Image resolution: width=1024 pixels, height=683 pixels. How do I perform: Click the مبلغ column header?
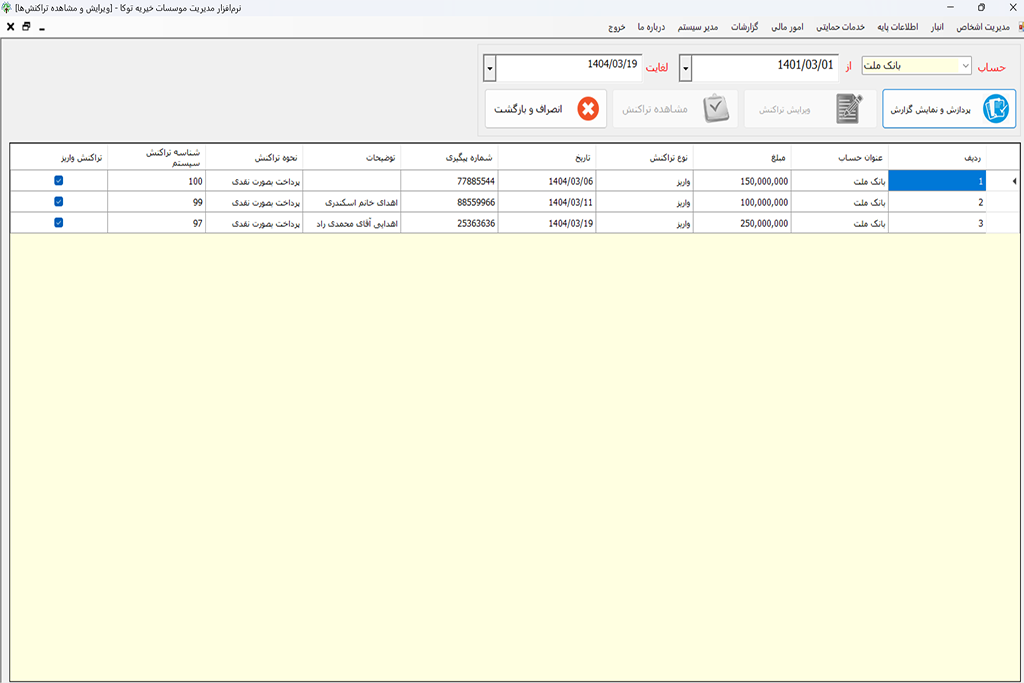click(x=741, y=157)
